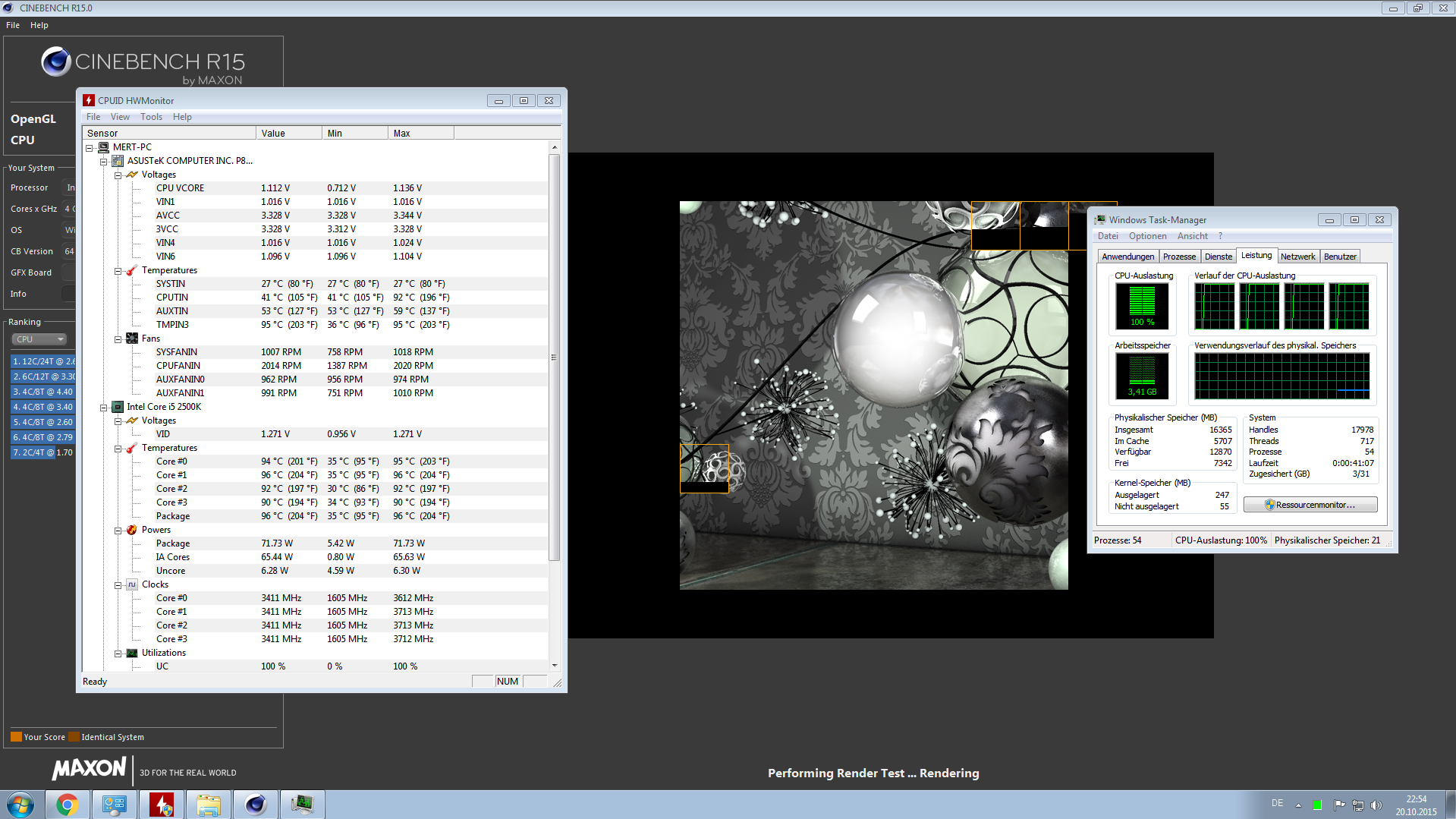Screen dimensions: 1456x819
Task: Open Windows Explorer folder icon on taskbar
Action: [x=208, y=805]
